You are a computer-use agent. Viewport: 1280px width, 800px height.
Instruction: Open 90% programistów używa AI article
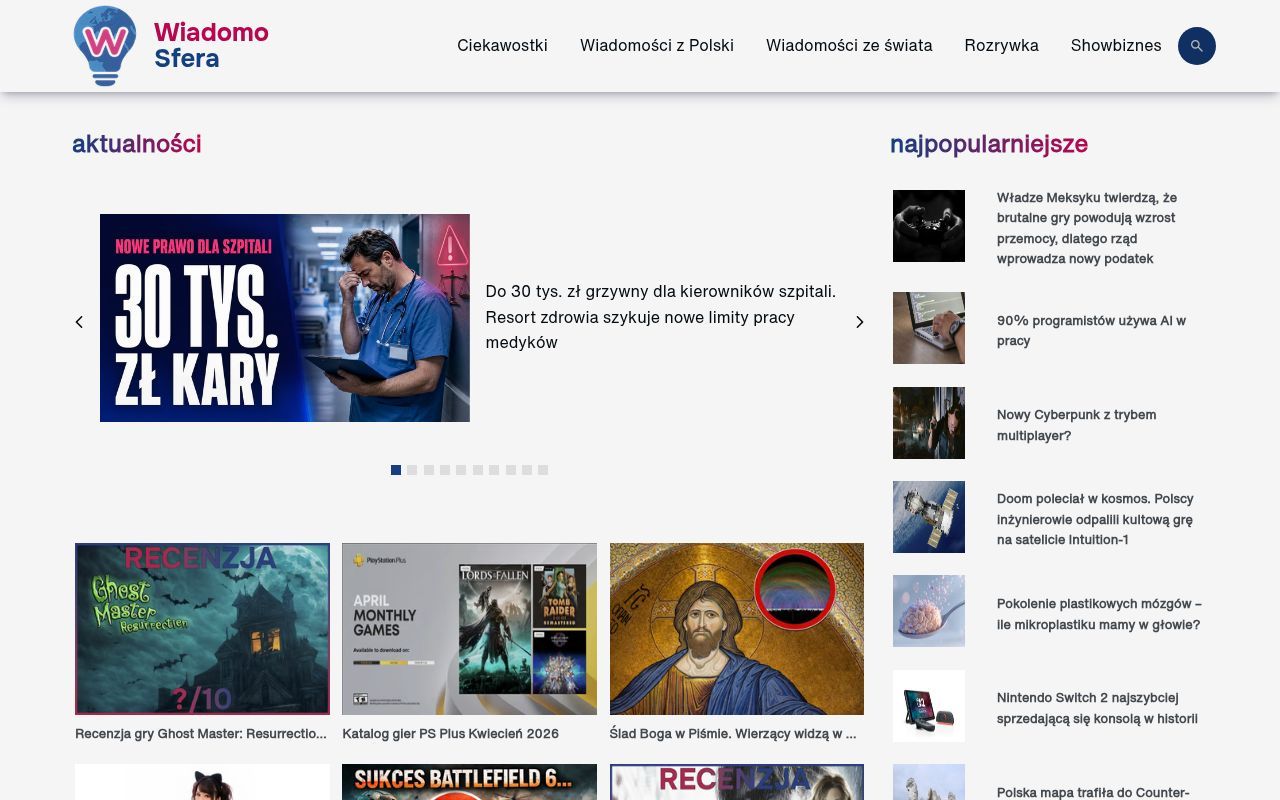[1091, 331]
